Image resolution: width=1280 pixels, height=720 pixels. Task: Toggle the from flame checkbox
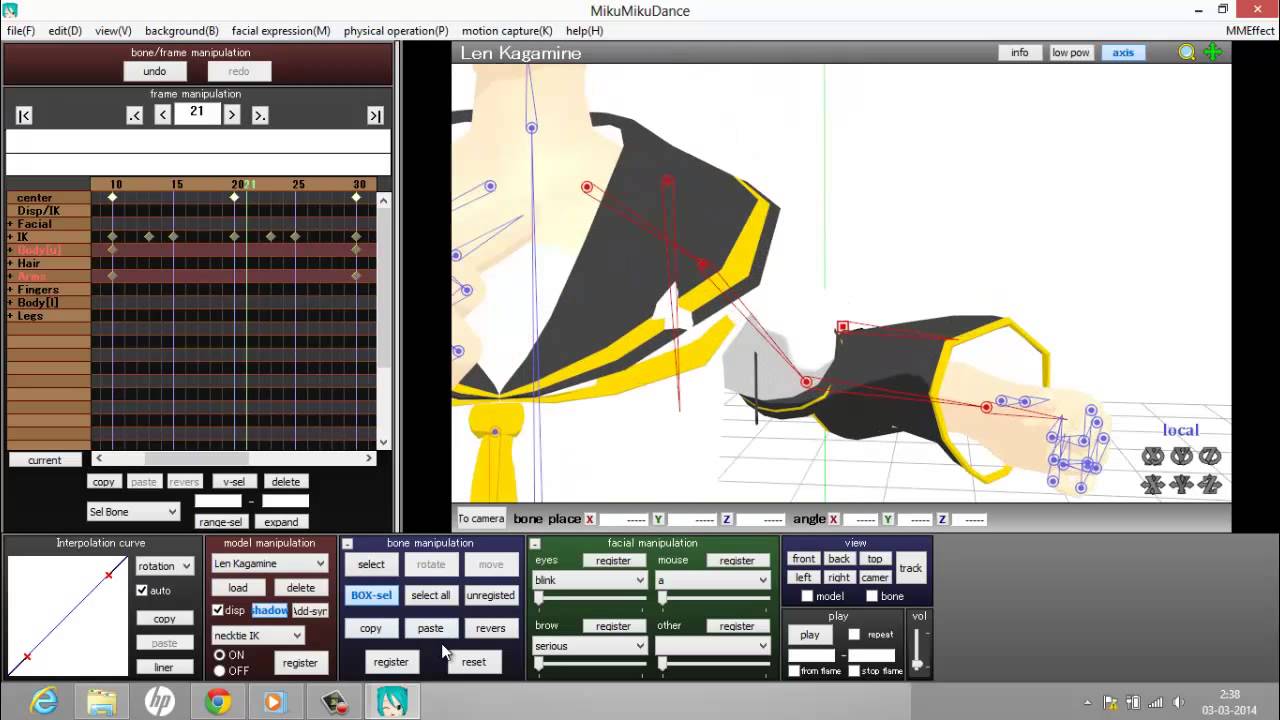pyautogui.click(x=794, y=671)
